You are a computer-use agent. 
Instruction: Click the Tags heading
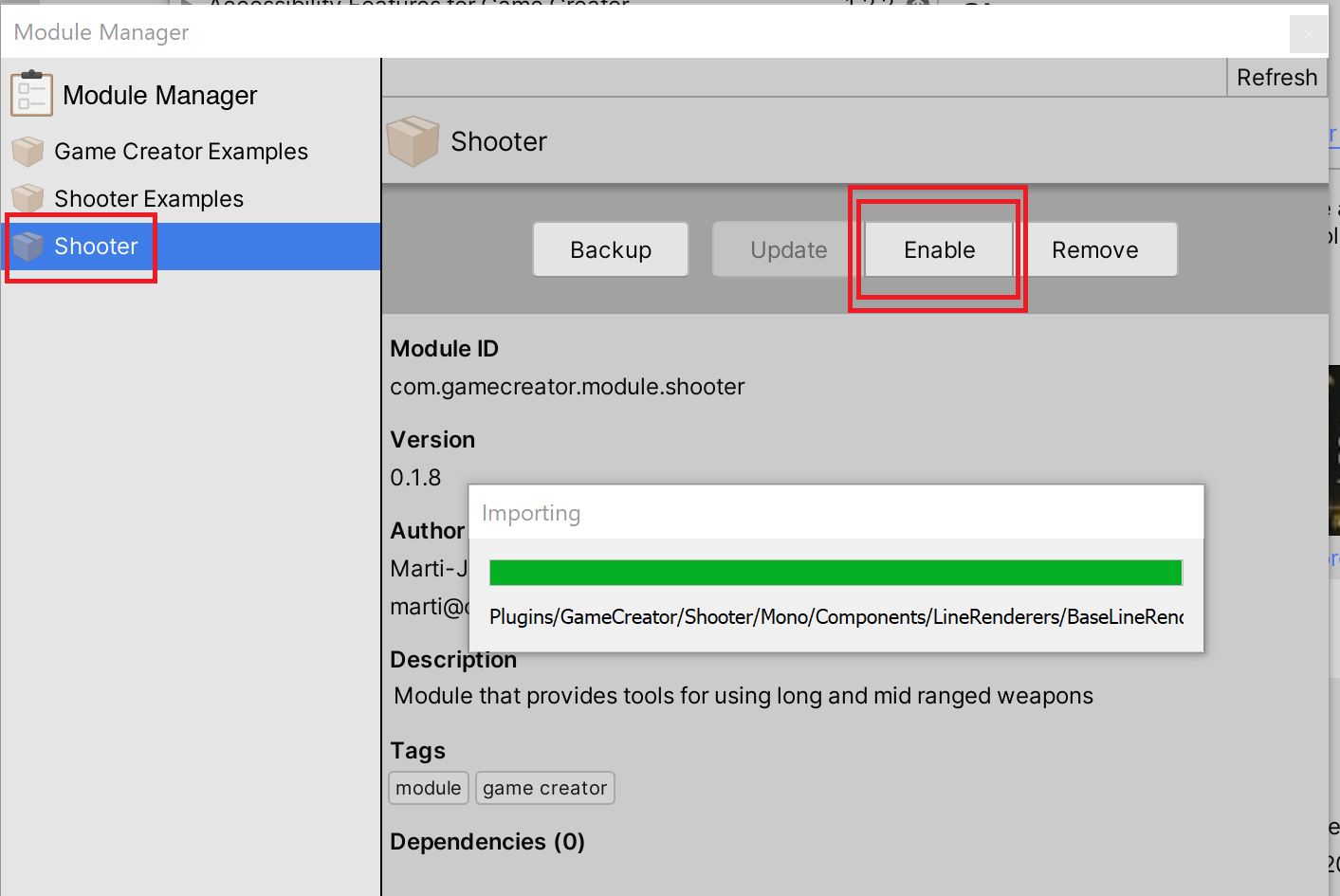[x=417, y=751]
